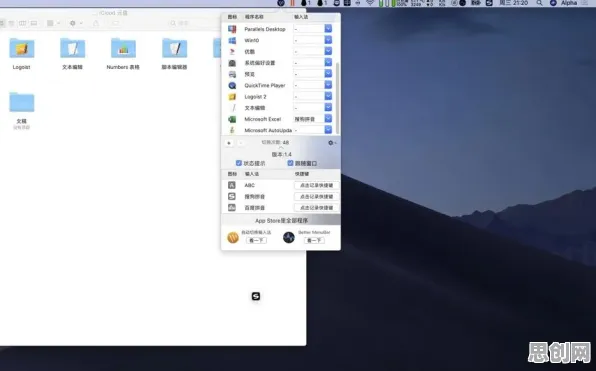
Task: Open input method dropdown for Parallels Desktop
Action: pos(328,29)
